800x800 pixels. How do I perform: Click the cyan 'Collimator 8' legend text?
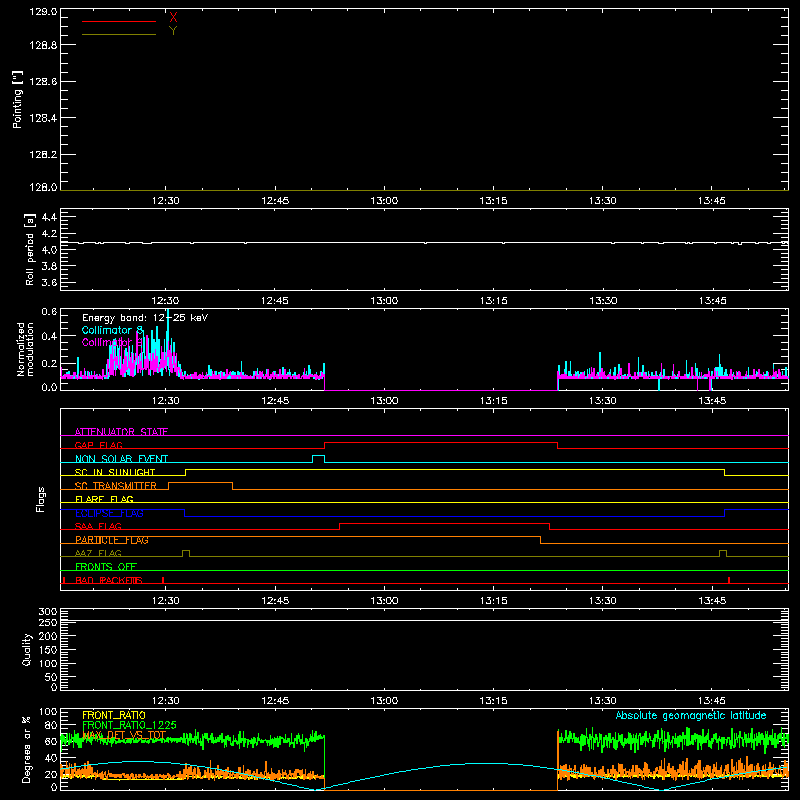point(112,330)
